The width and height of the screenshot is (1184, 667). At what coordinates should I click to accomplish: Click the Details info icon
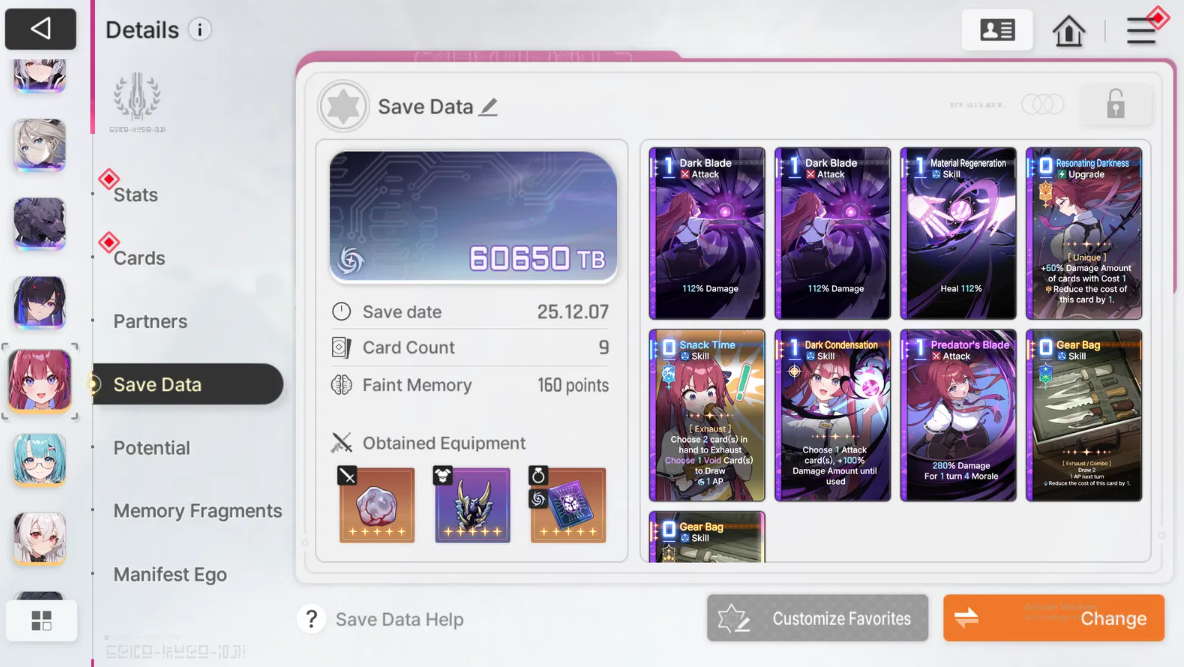click(x=199, y=30)
